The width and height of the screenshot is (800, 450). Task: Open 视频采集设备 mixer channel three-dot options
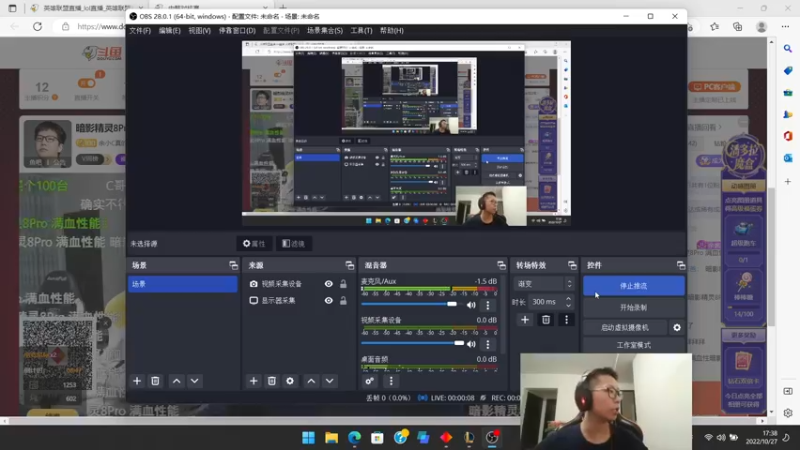pyautogui.click(x=488, y=344)
